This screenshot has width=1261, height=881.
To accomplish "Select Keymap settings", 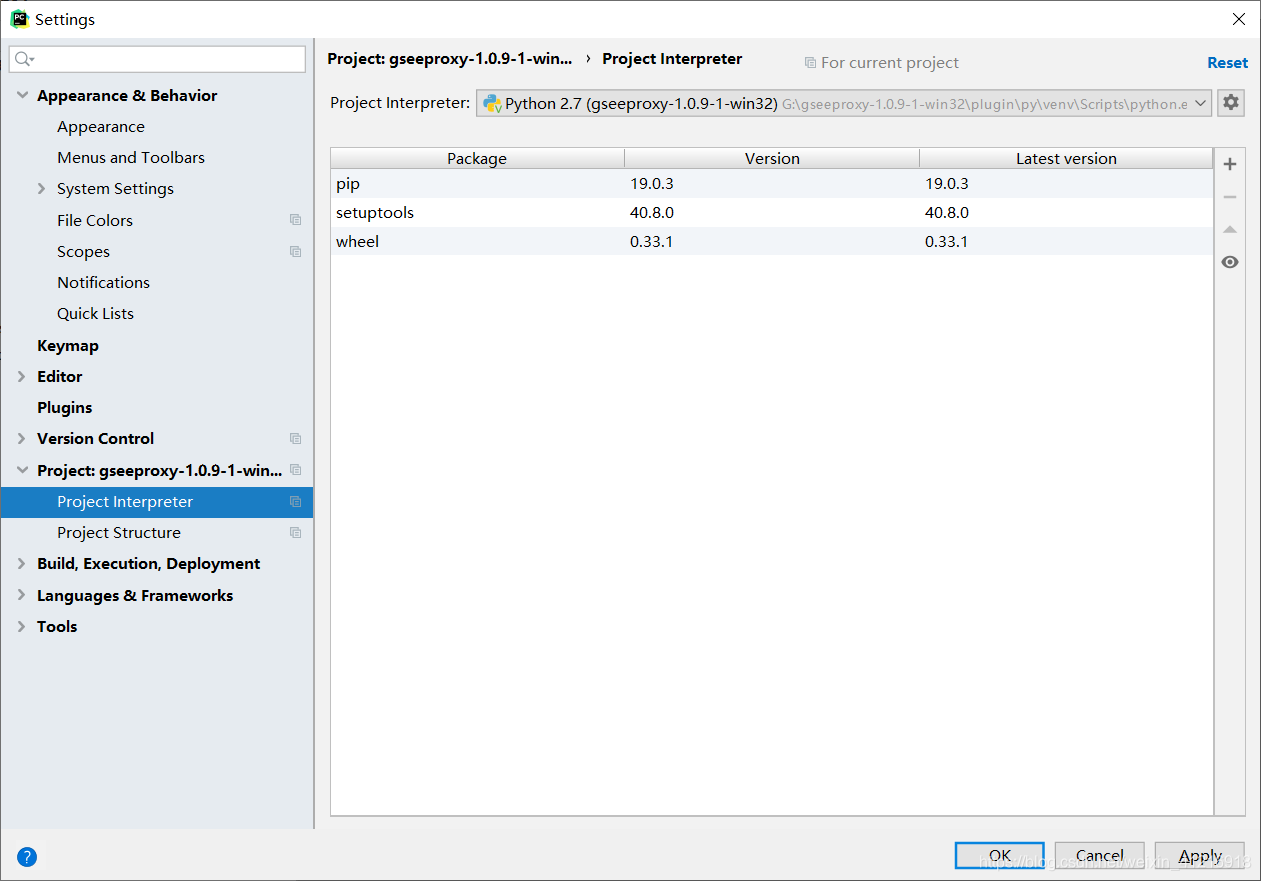I will point(68,346).
